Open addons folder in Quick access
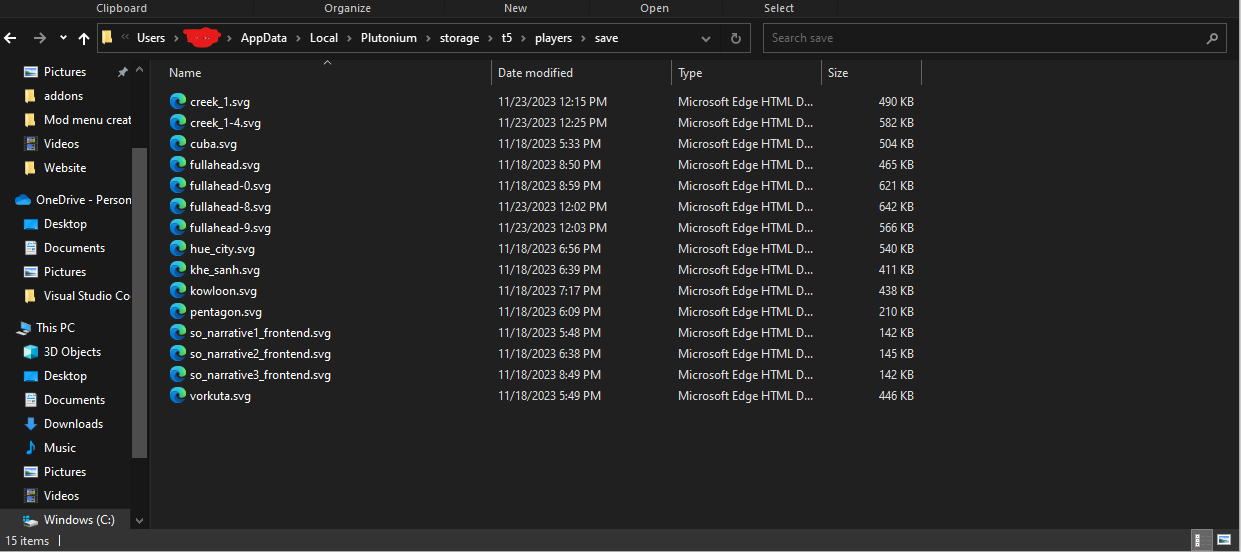The height and width of the screenshot is (552, 1241). (x=63, y=96)
